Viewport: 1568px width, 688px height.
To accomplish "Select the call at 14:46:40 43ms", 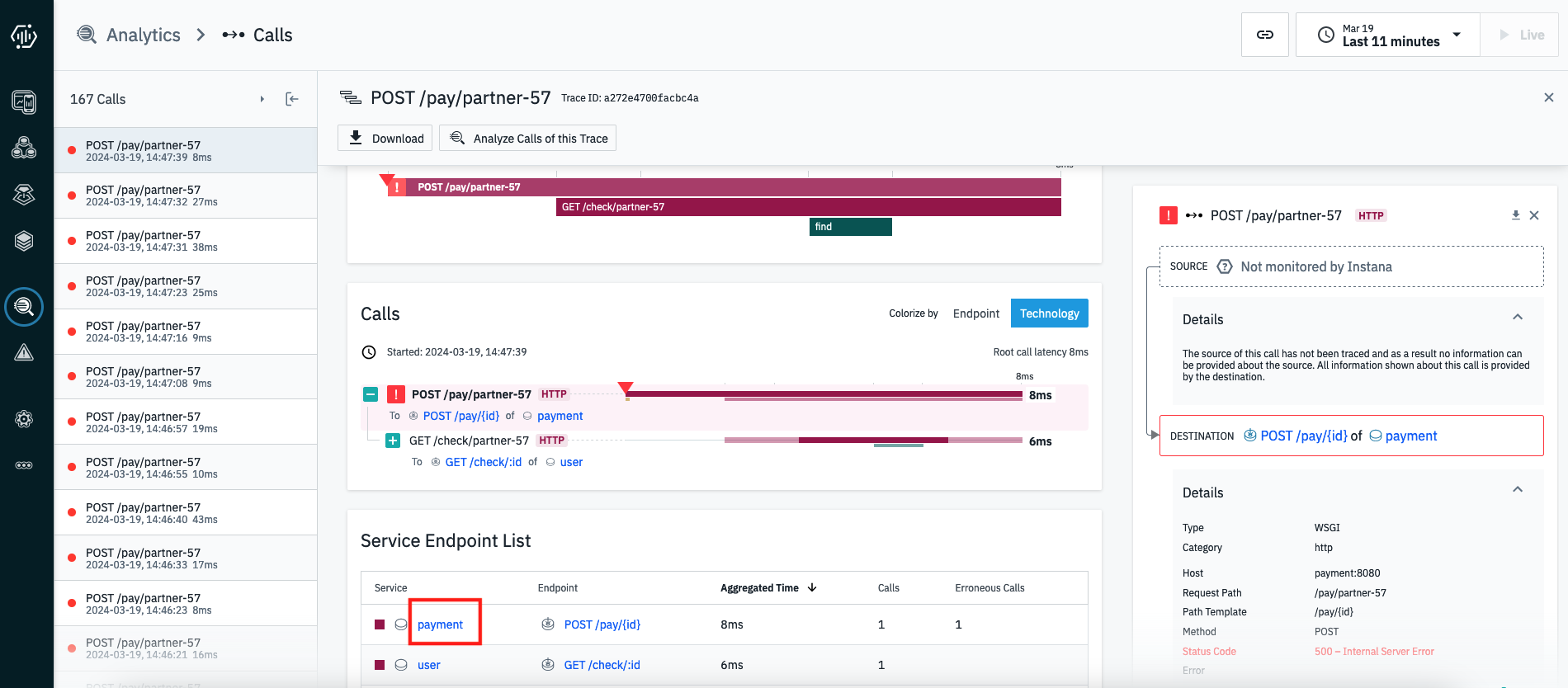I will coord(186,513).
